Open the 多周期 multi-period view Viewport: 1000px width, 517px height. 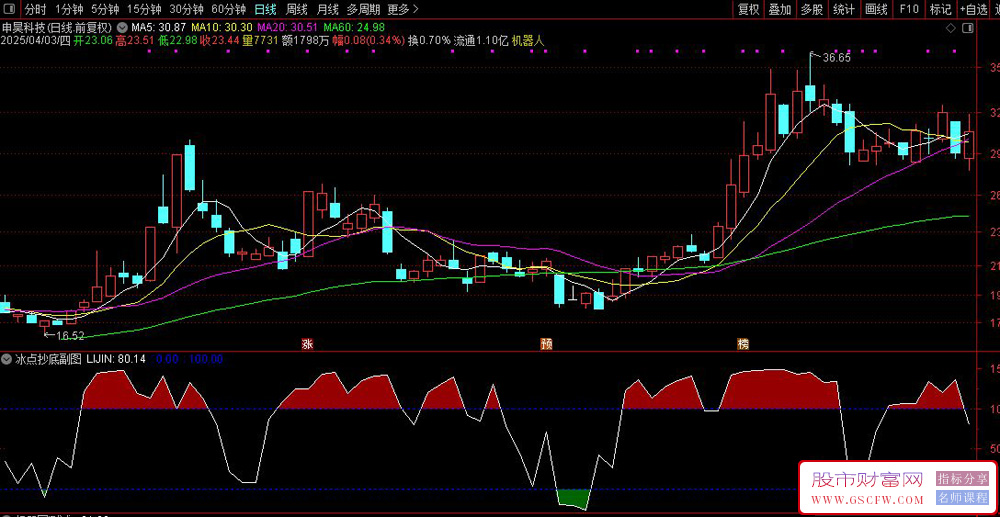[x=364, y=9]
